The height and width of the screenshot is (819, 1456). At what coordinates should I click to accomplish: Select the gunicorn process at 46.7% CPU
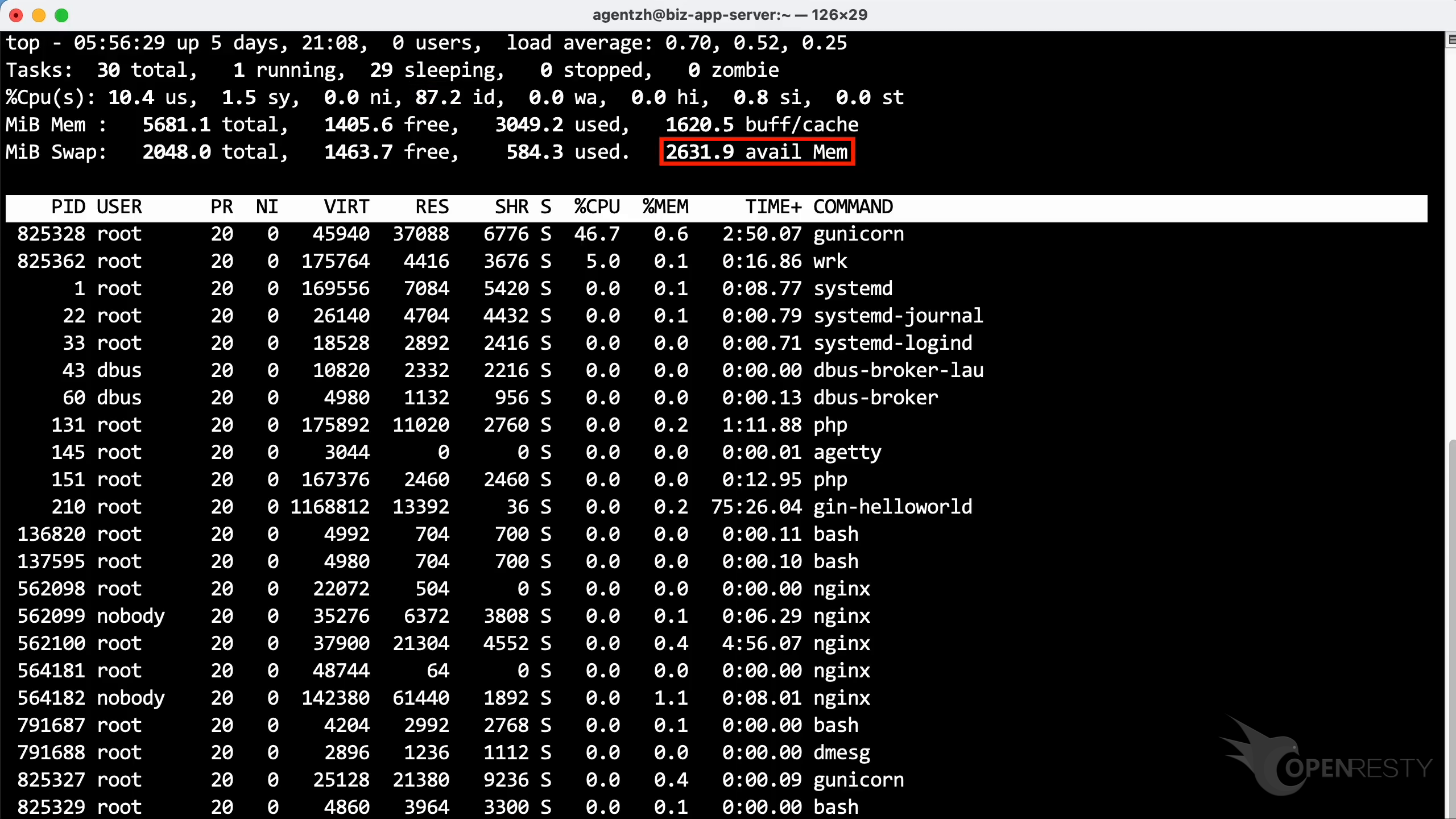click(x=858, y=234)
